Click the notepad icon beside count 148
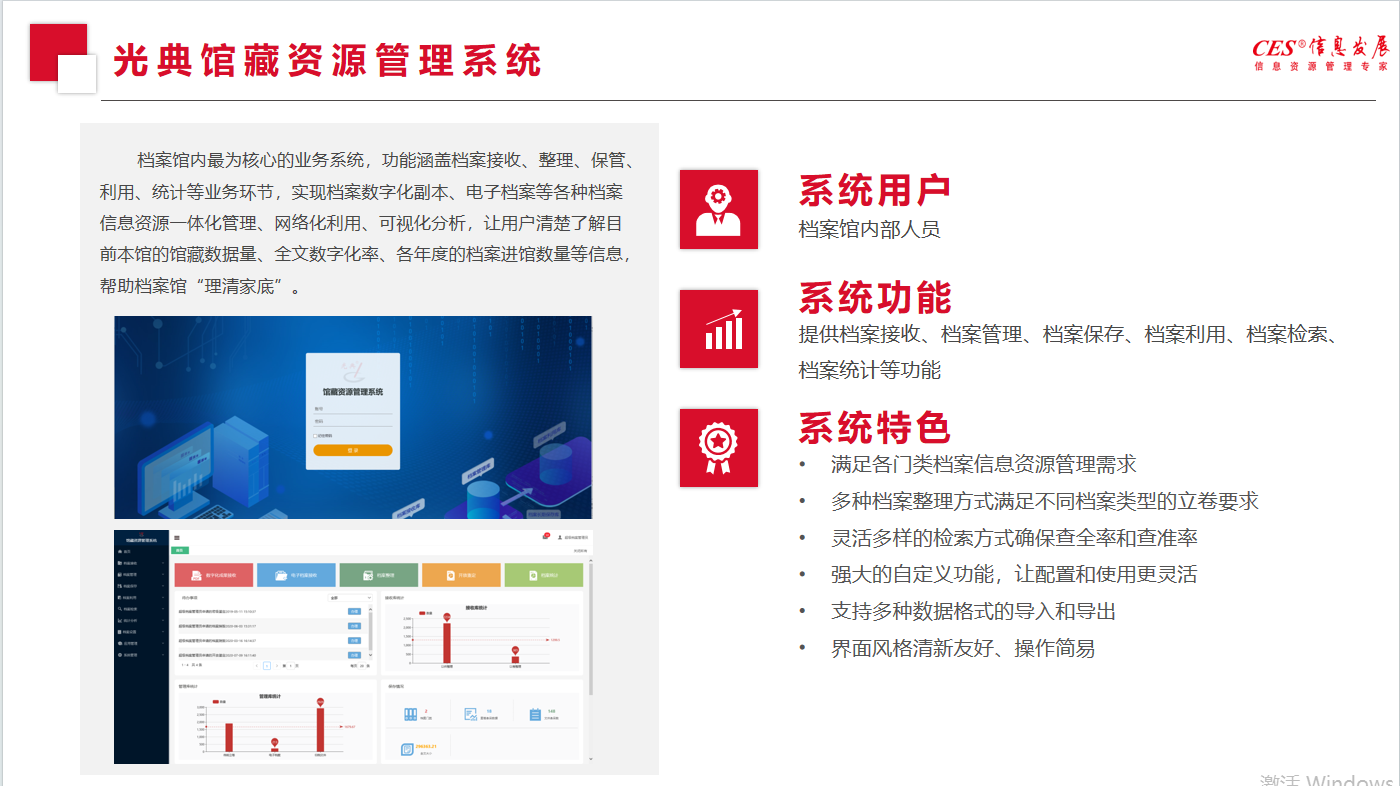This screenshot has height=786, width=1400. pyautogui.click(x=535, y=714)
